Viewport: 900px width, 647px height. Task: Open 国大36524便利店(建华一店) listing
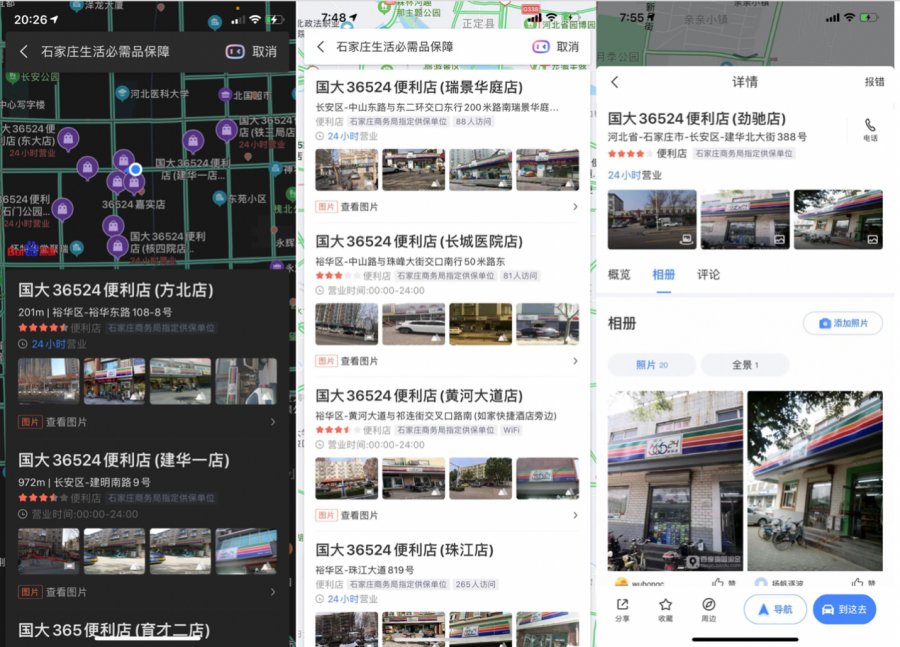pos(123,460)
